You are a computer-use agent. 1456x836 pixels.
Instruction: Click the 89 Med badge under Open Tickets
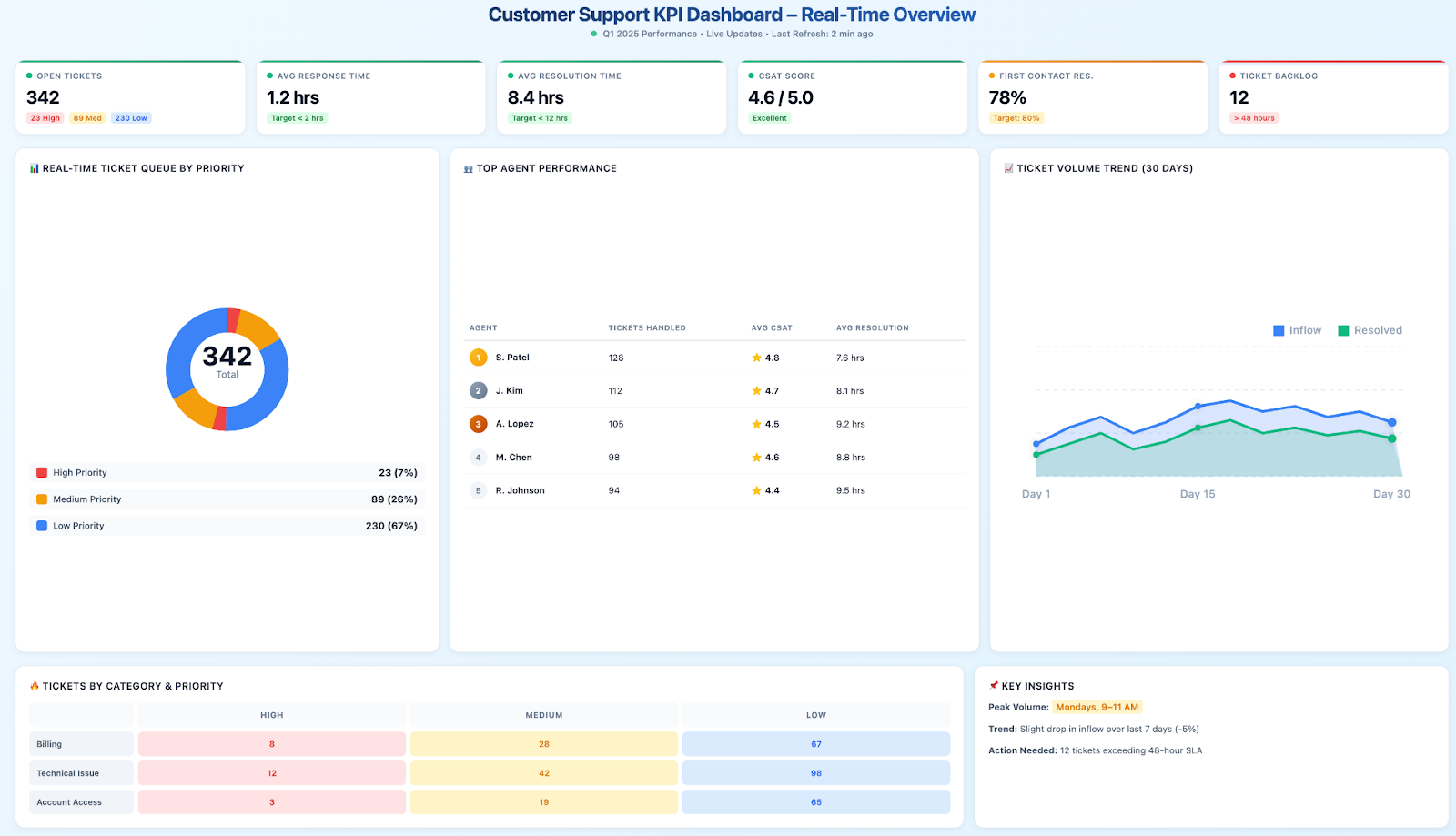tap(86, 117)
